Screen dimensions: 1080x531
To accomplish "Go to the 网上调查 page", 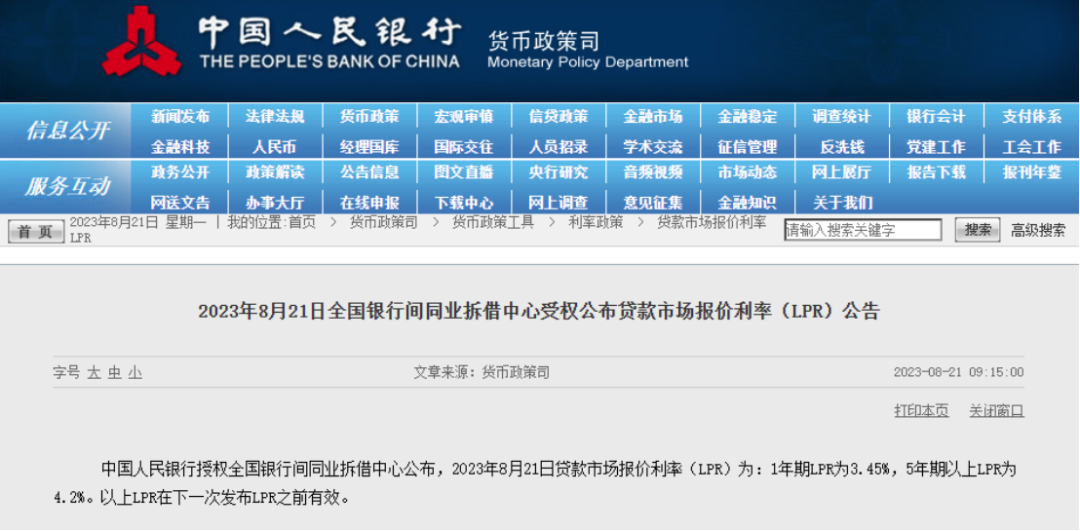I will tap(558, 202).
